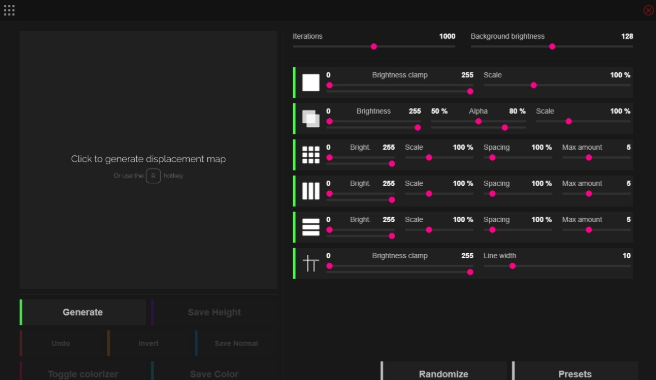
Task: Click preview area to generate displacement map
Action: [149, 160]
